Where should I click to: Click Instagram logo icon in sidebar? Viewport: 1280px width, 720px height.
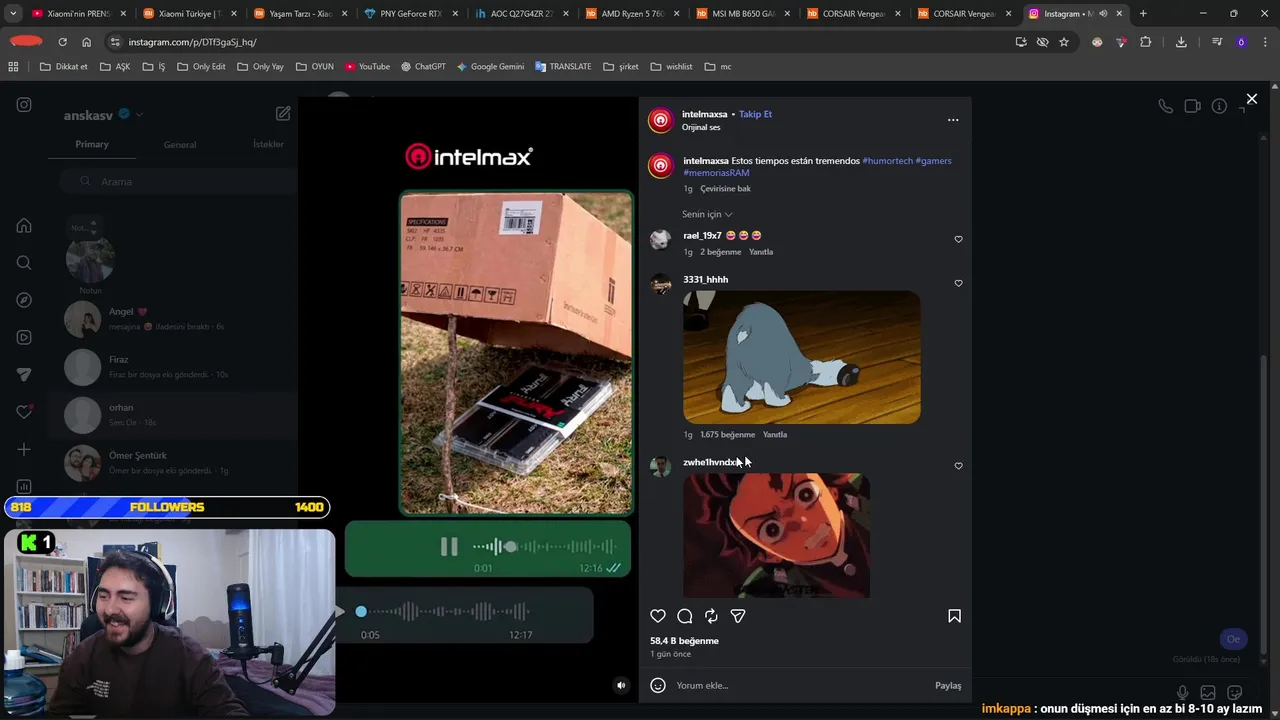coord(24,105)
